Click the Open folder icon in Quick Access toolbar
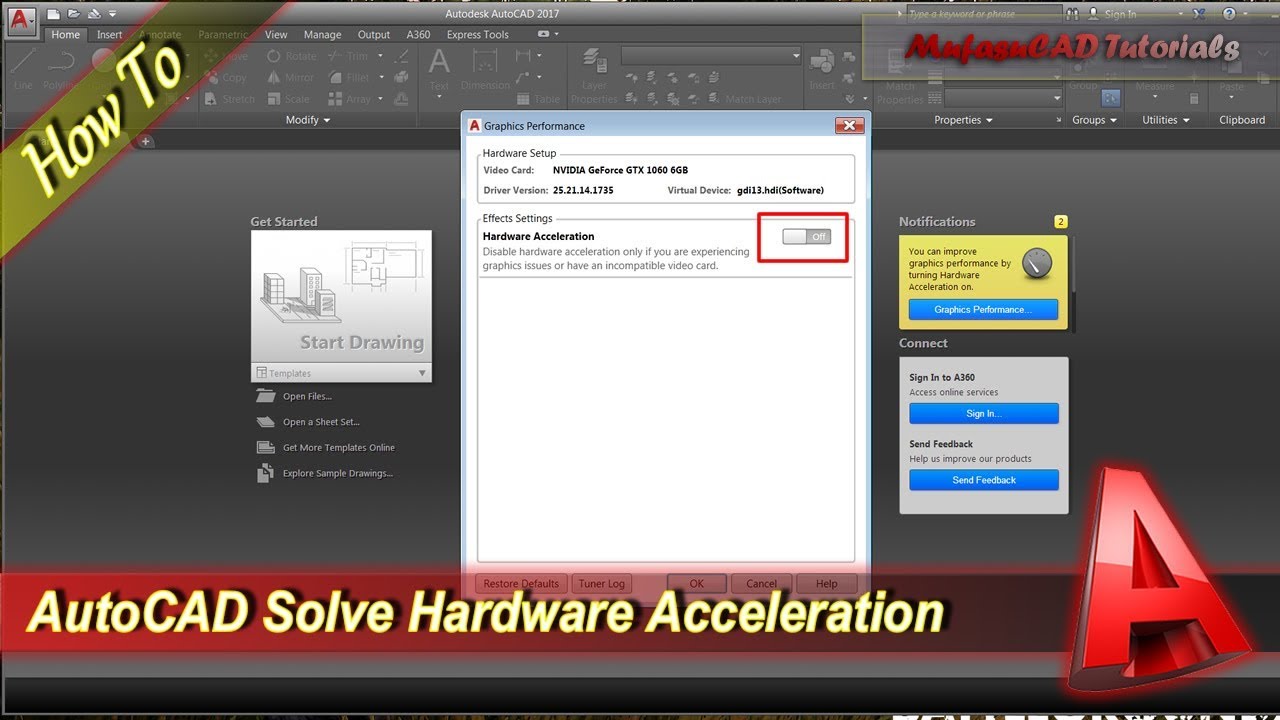 73,14
